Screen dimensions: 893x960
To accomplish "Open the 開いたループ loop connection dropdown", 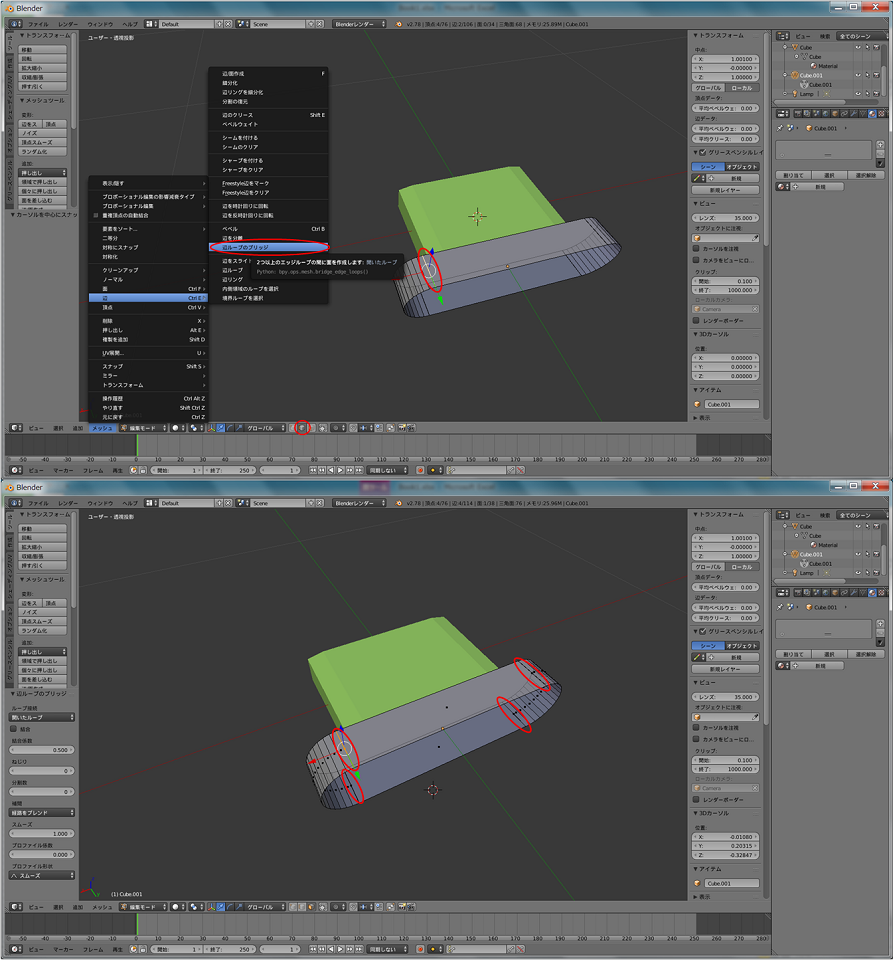I will click(42, 717).
